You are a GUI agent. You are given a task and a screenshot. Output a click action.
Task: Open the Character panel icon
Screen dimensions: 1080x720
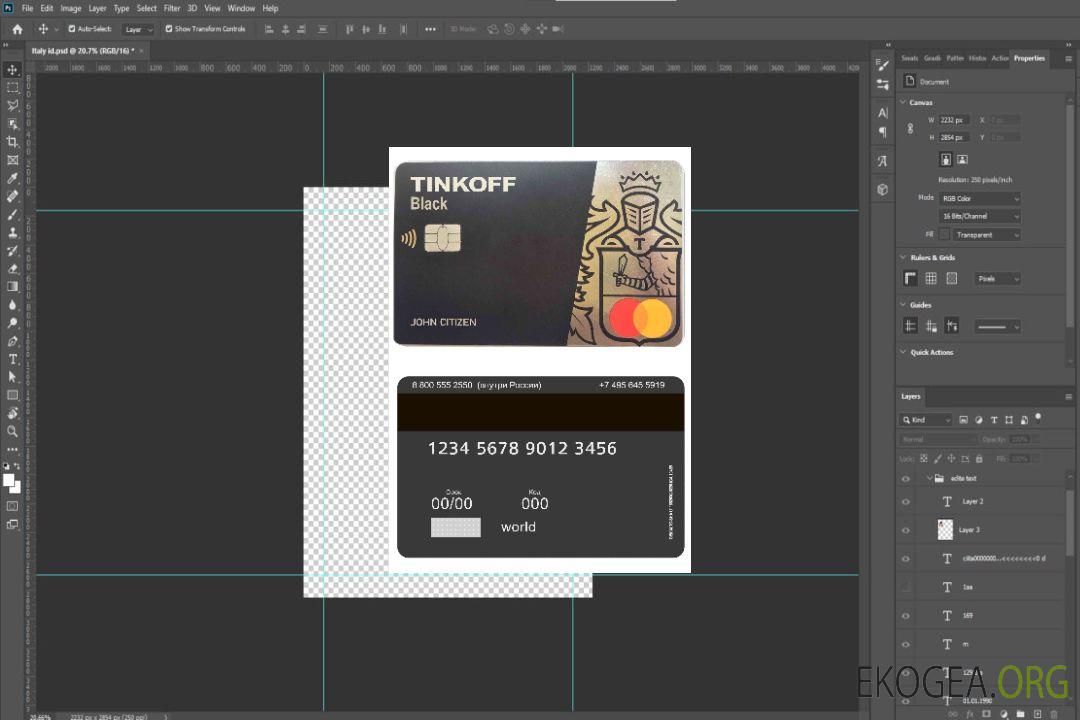(x=883, y=112)
